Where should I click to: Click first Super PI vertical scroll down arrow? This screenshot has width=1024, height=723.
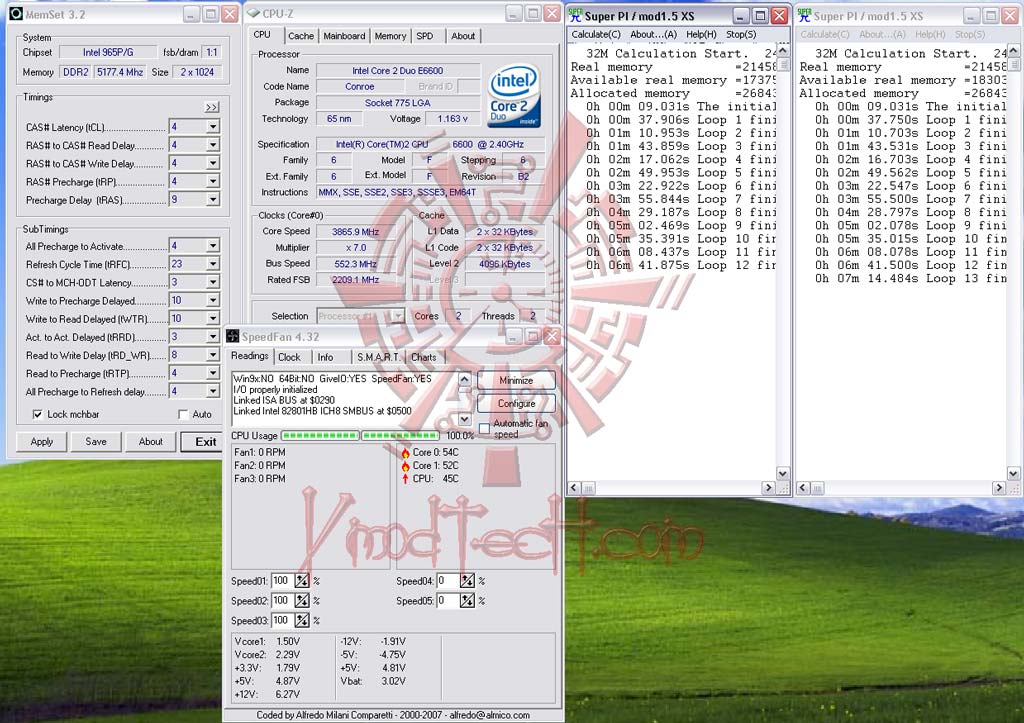782,474
